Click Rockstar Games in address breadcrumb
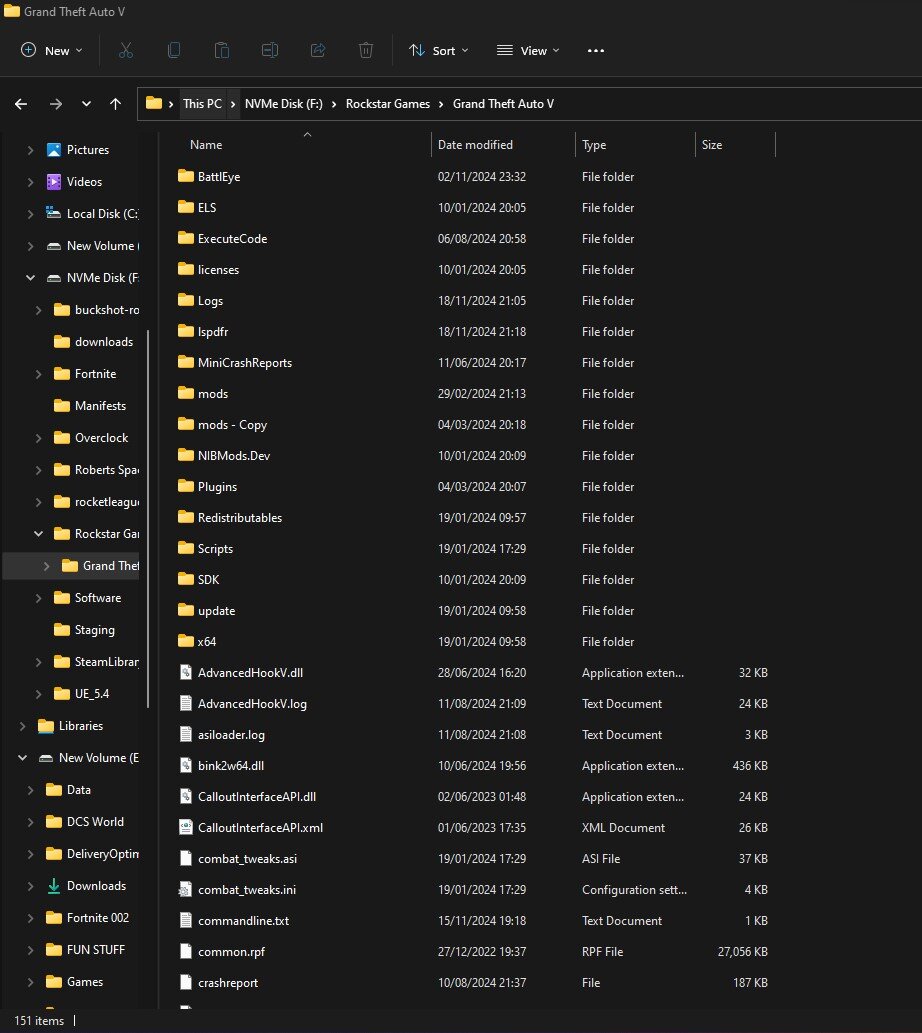Screen dimensions: 922x1033 click(x=388, y=104)
